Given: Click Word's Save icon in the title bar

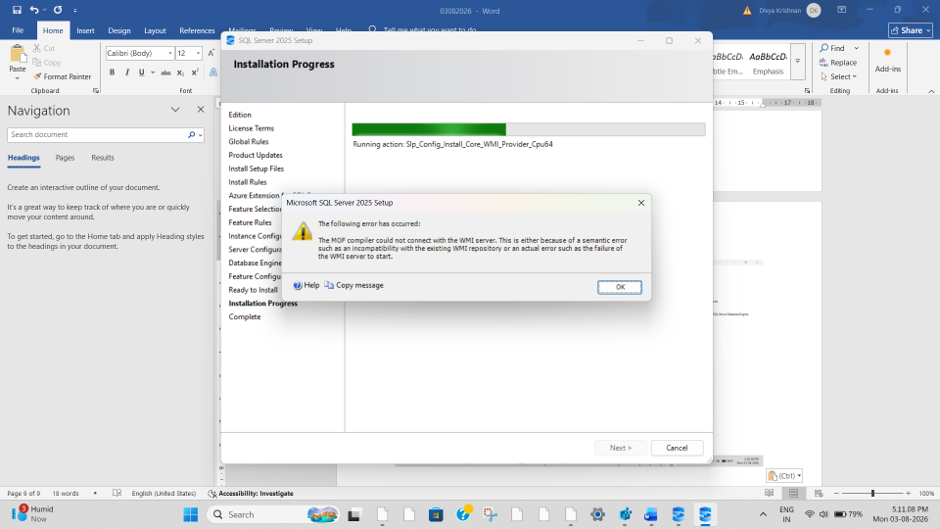Looking at the screenshot, I should point(17,10).
